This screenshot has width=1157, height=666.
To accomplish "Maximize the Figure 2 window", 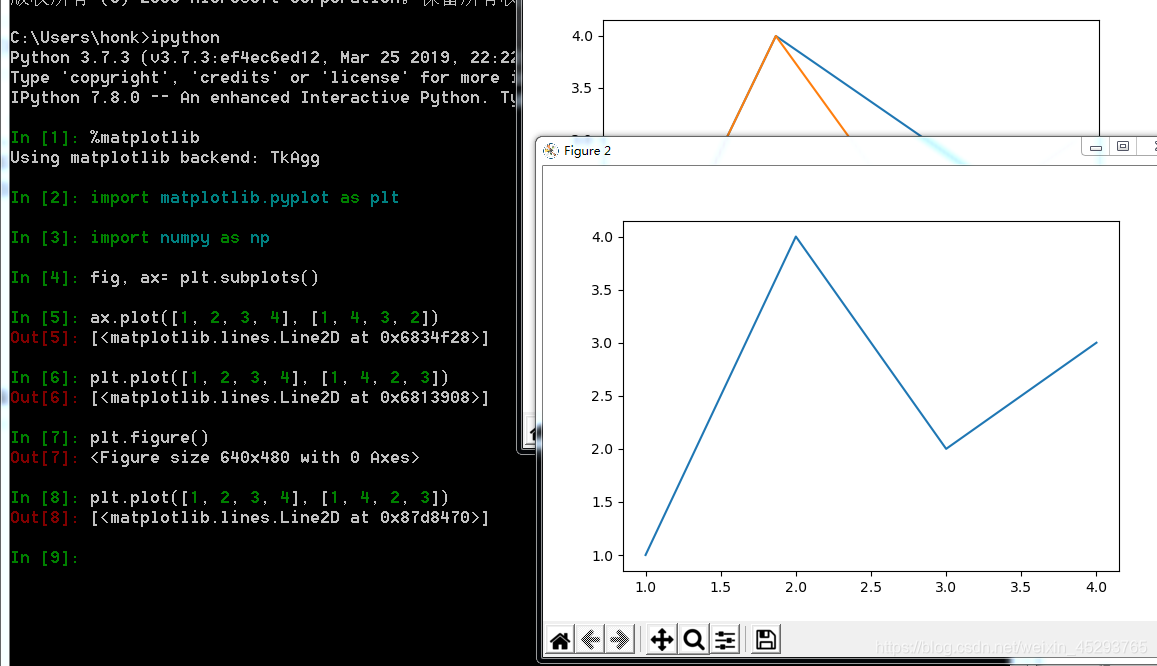I will (1122, 147).
